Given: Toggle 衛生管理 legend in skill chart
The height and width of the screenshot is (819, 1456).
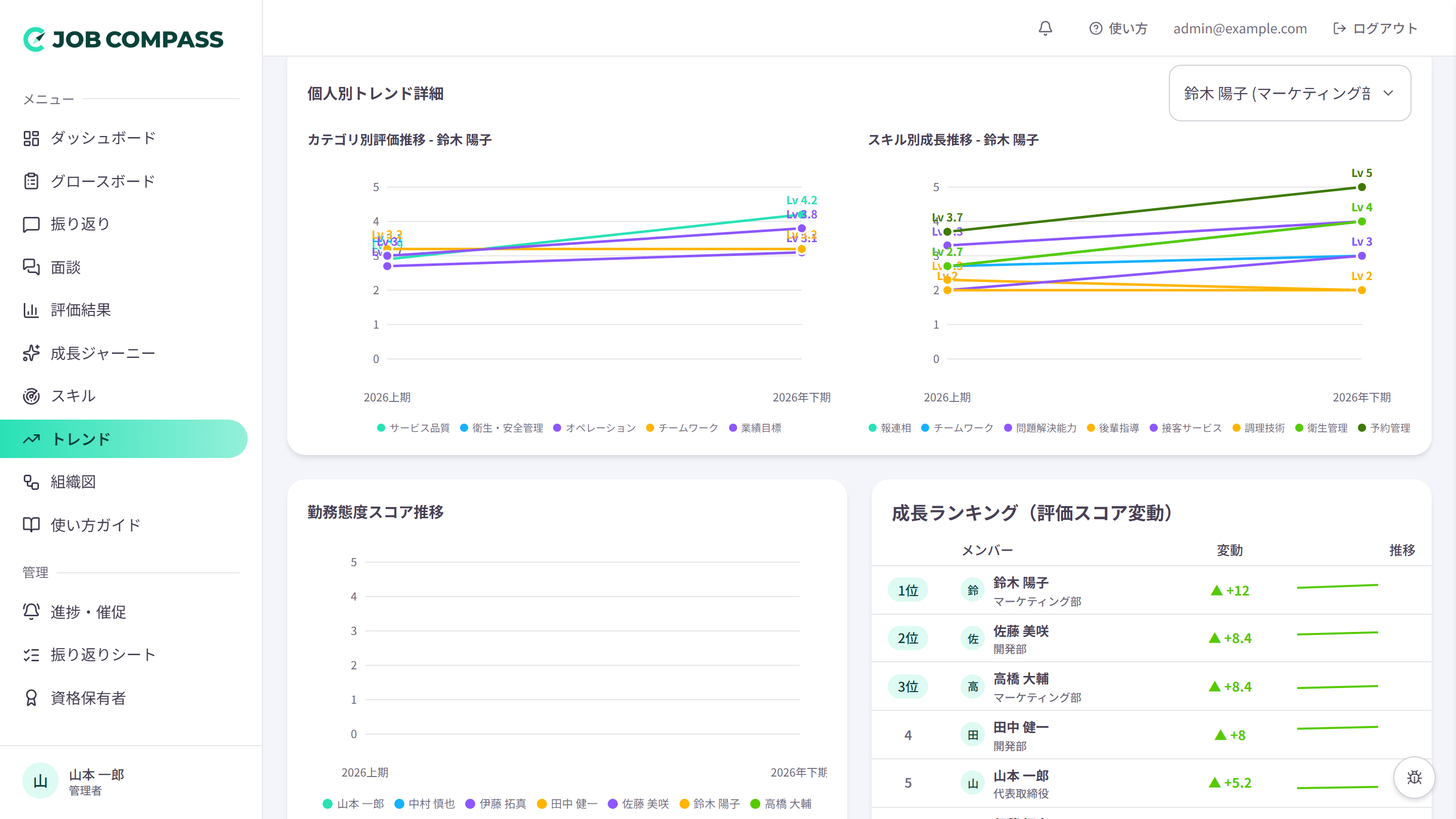Looking at the screenshot, I should 1321,428.
